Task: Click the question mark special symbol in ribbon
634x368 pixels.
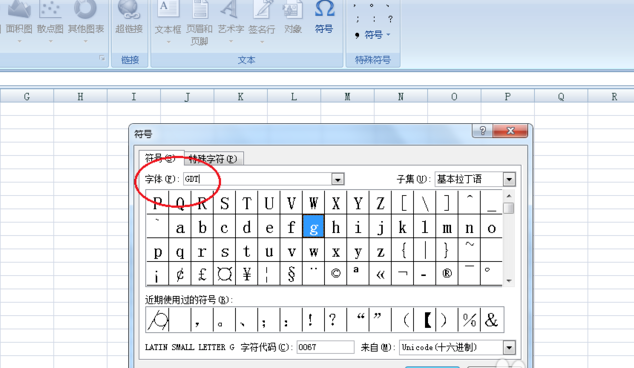Action: (x=390, y=19)
